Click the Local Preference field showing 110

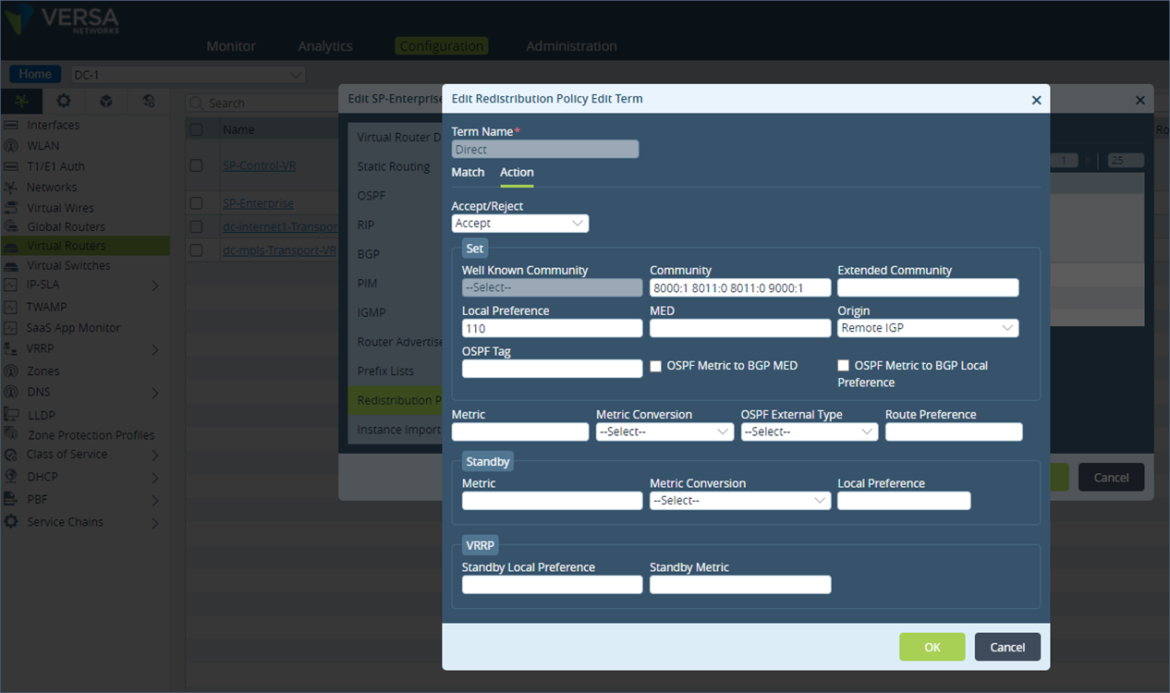point(551,328)
